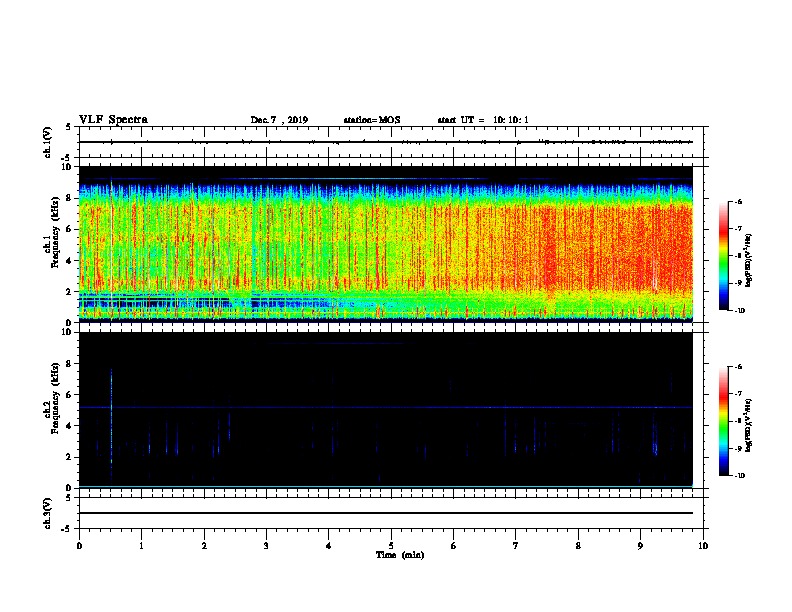Click the ch.1 voltage waveform trace

386,142
